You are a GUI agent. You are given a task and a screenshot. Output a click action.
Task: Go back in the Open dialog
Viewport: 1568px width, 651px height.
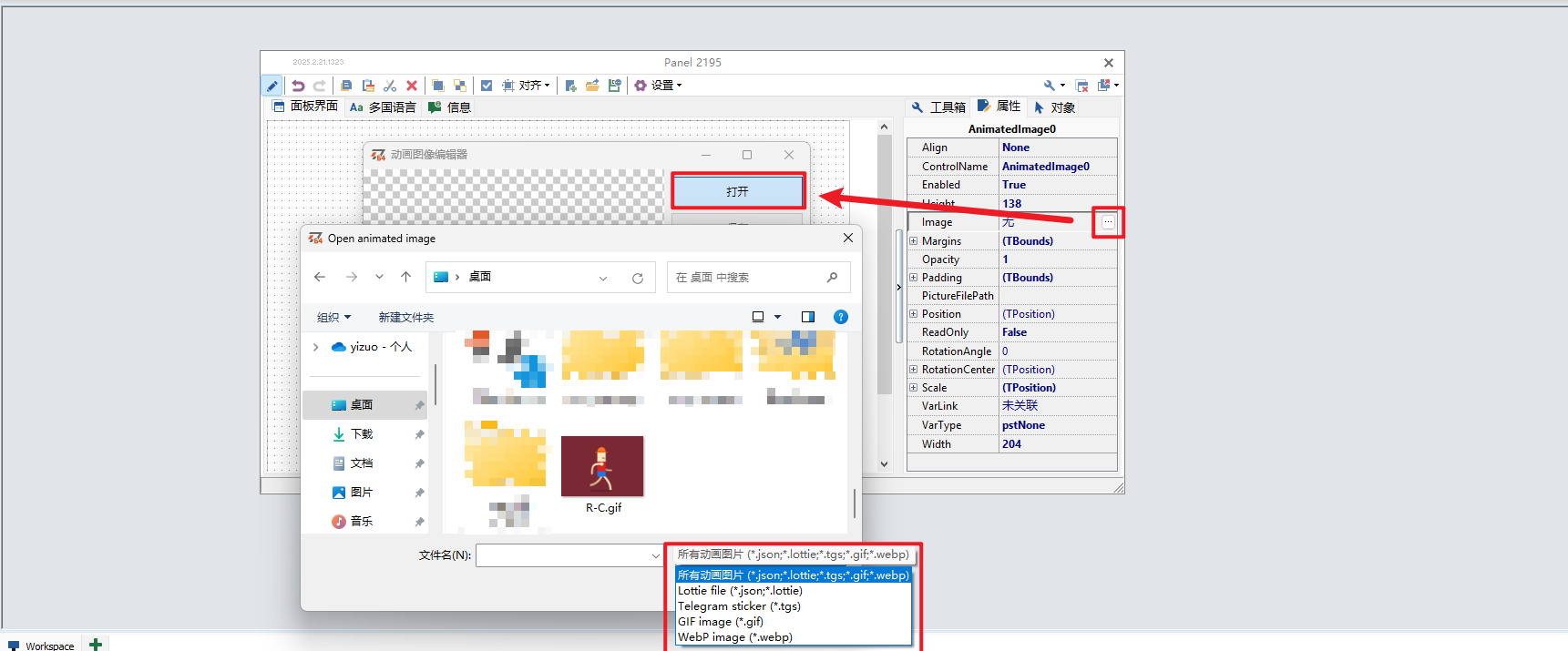[x=320, y=277]
